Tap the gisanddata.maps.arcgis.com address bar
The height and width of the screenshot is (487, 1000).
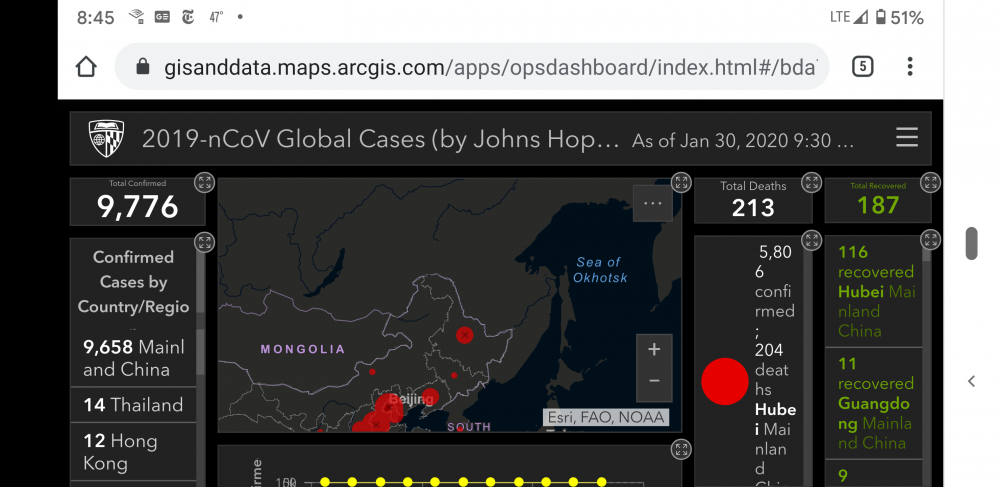(472, 67)
